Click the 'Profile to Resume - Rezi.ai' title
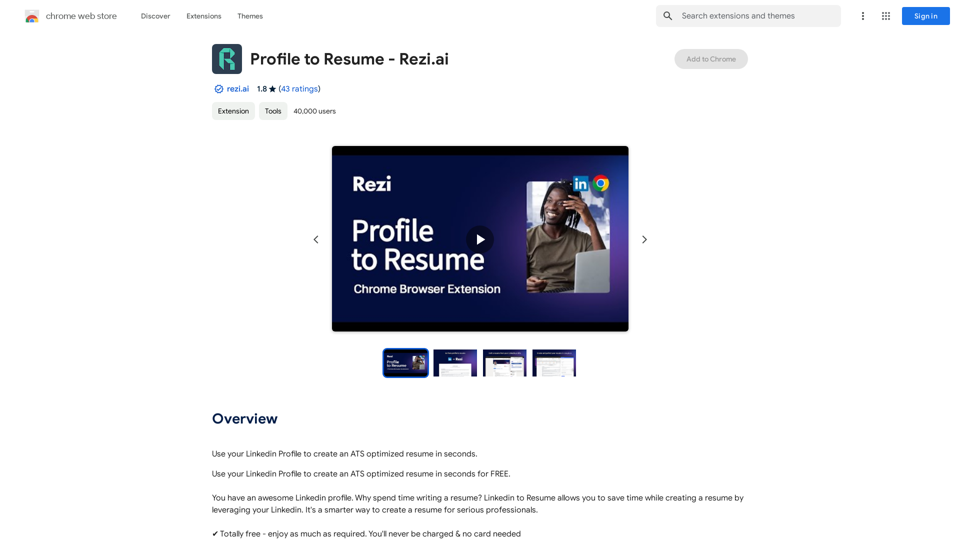960x540 pixels. click(x=349, y=59)
